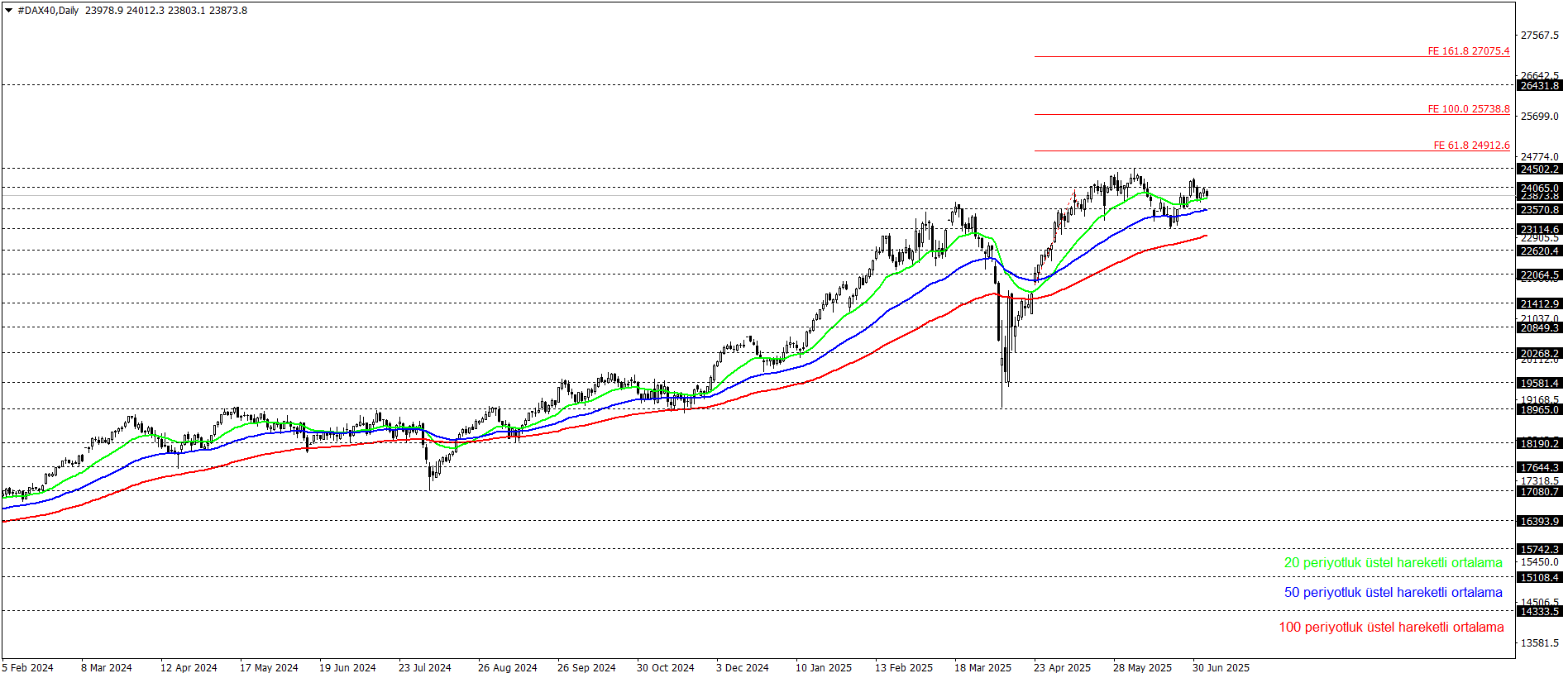Image resolution: width=1568 pixels, height=678 pixels.
Task: Click the 30 Jun 2025 date label
Action: [1221, 668]
